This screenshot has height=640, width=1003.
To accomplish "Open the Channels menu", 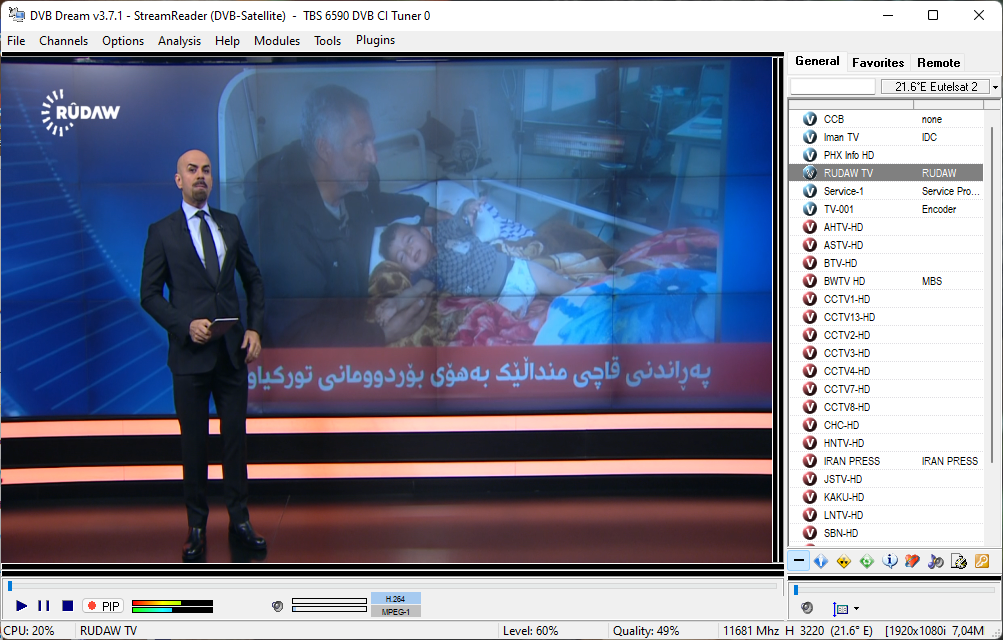I will point(63,41).
